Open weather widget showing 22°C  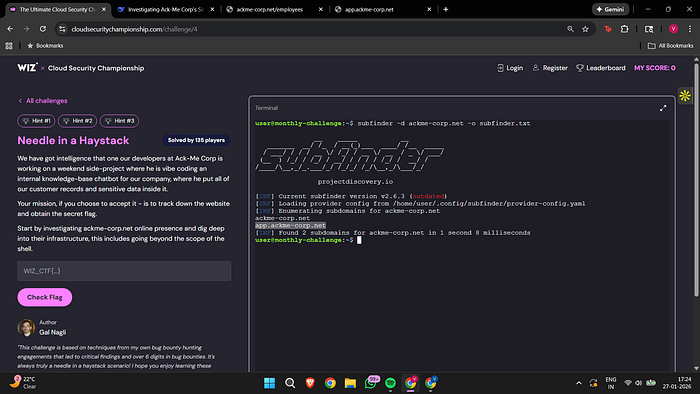(22, 382)
